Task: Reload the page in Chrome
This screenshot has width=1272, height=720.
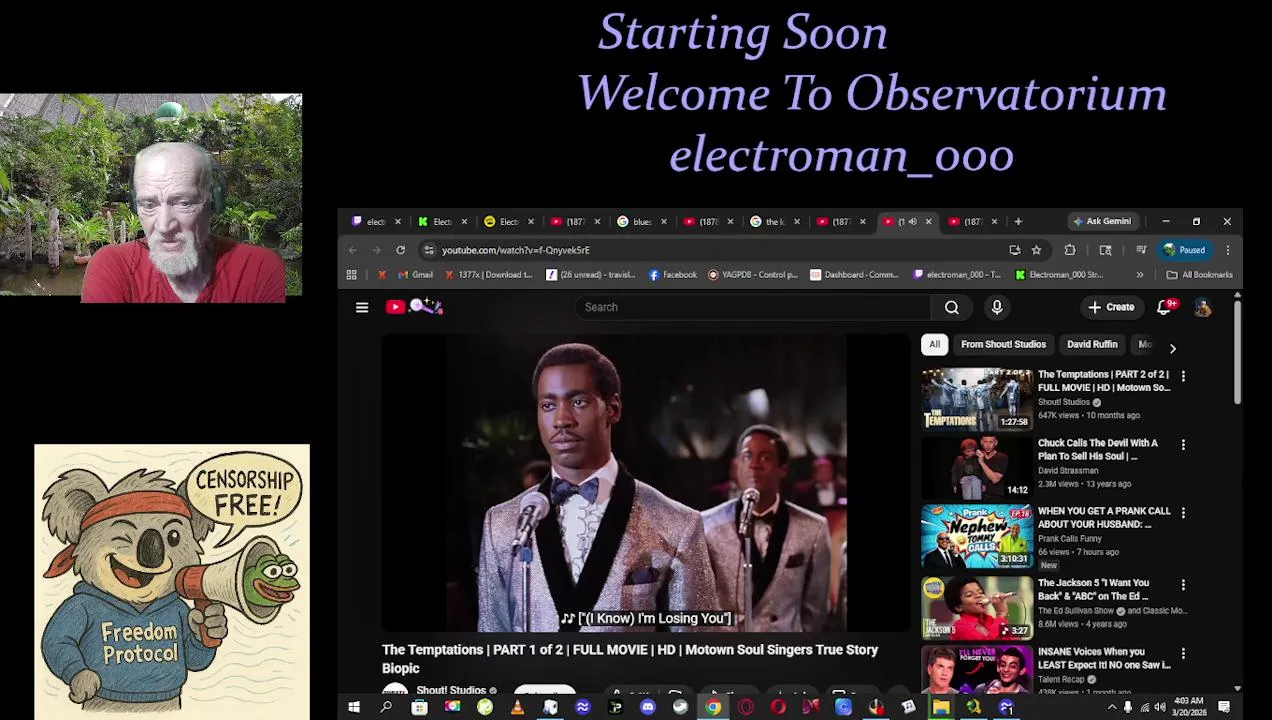Action: [x=400, y=250]
